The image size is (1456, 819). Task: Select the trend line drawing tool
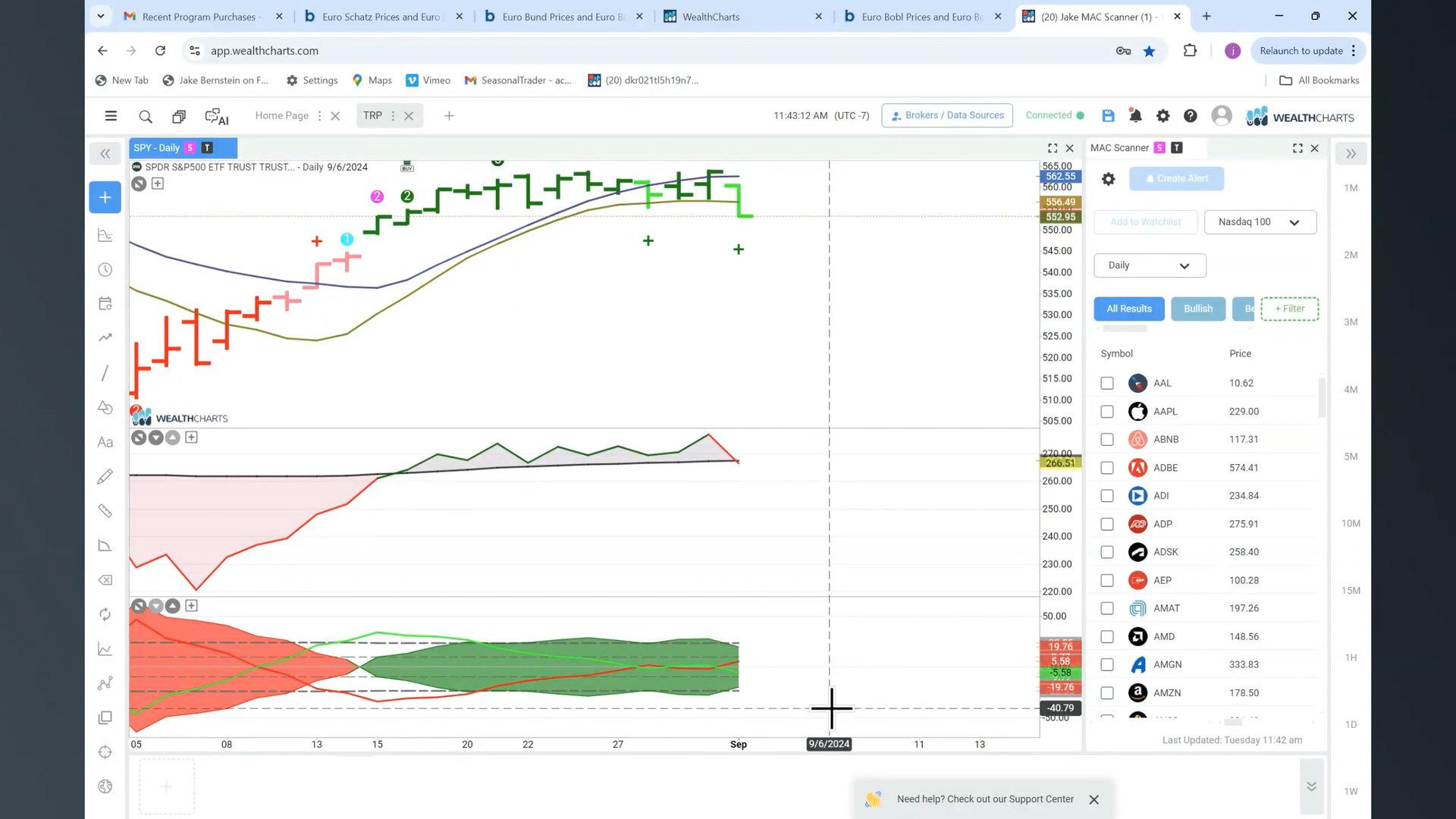pyautogui.click(x=105, y=372)
